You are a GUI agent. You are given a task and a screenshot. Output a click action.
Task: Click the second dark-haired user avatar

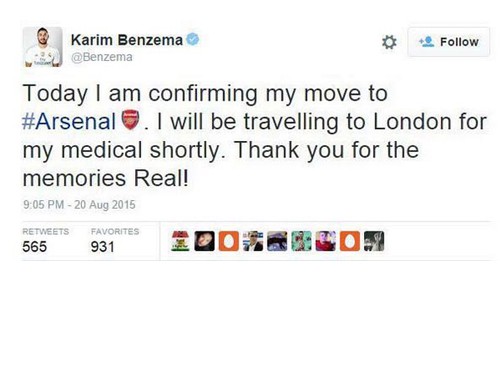[x=204, y=241]
